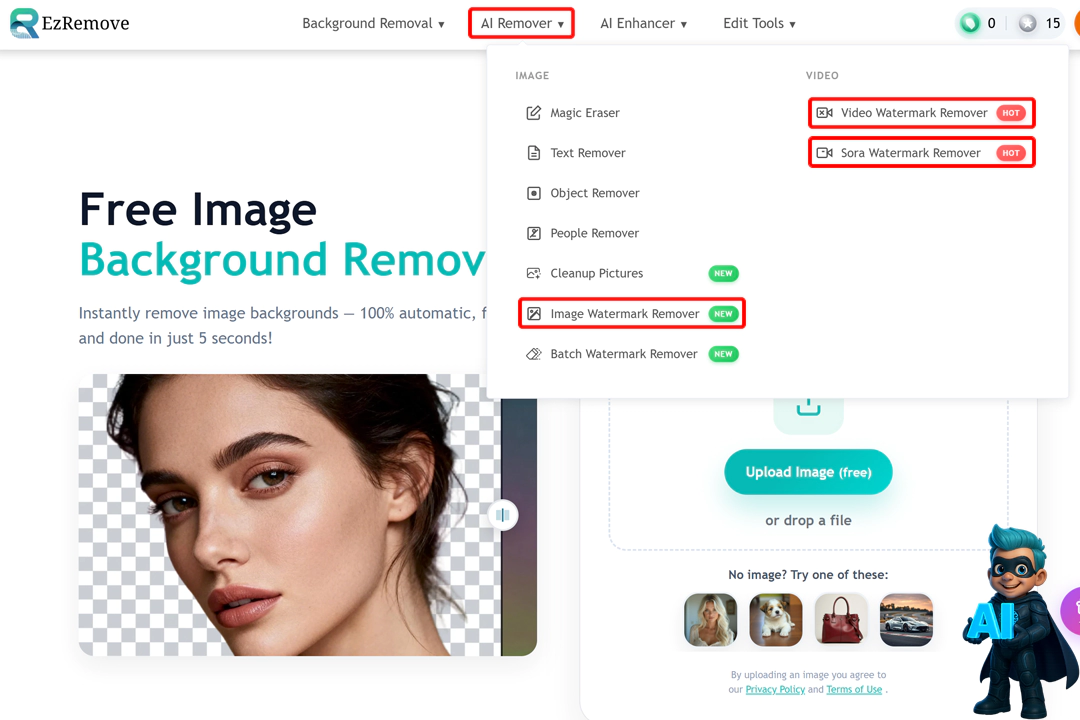Open the AI Enhancer dropdown
This screenshot has width=1080, height=720.
click(x=643, y=23)
